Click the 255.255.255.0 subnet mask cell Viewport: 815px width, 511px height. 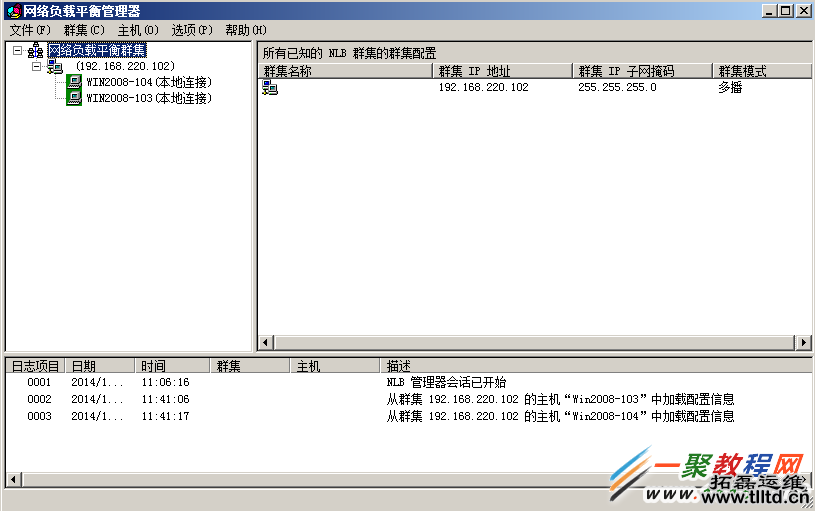tap(617, 87)
